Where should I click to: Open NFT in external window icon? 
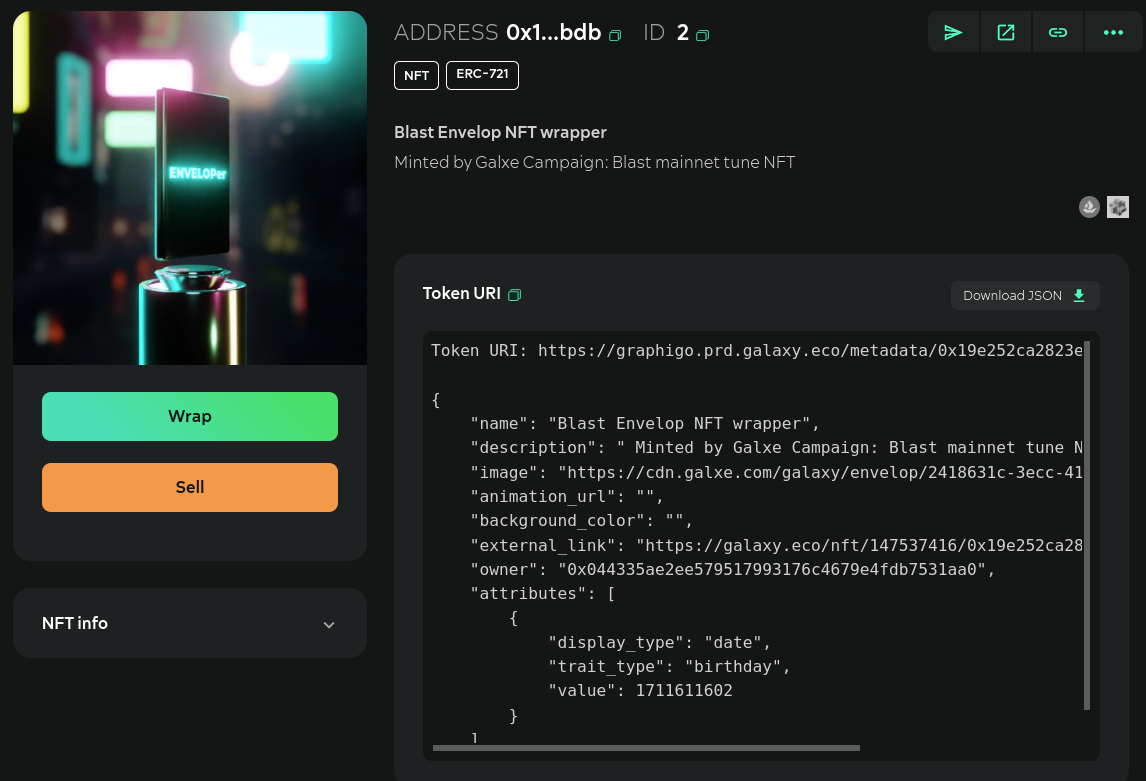click(1006, 32)
